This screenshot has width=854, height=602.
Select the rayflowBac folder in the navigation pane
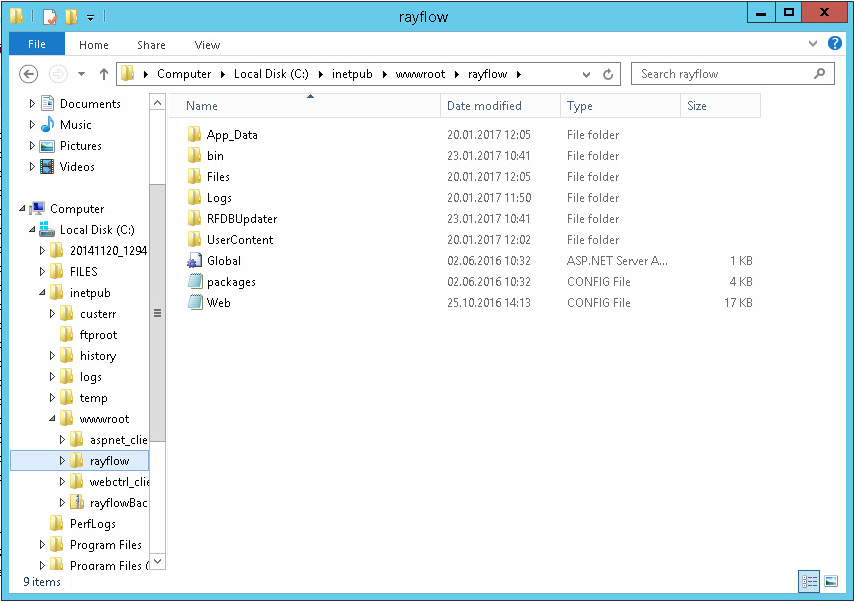click(x=119, y=502)
